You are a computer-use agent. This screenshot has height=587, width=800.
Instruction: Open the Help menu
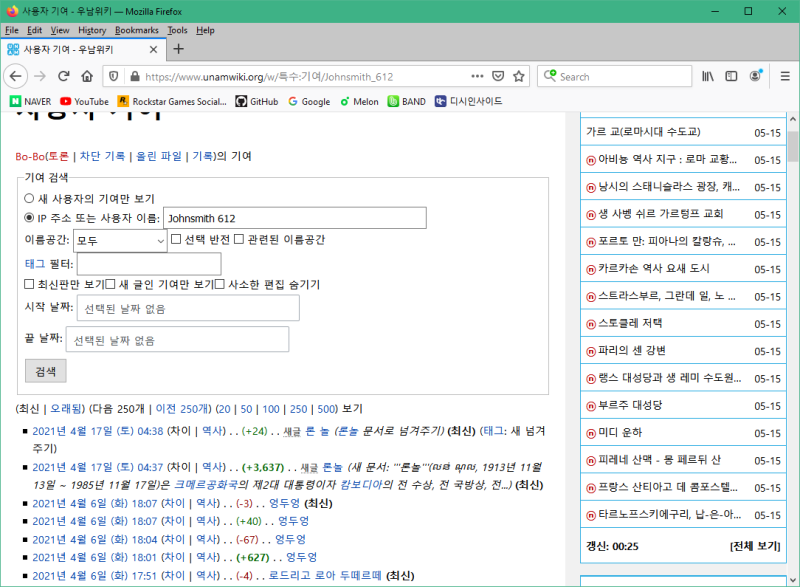tap(205, 30)
